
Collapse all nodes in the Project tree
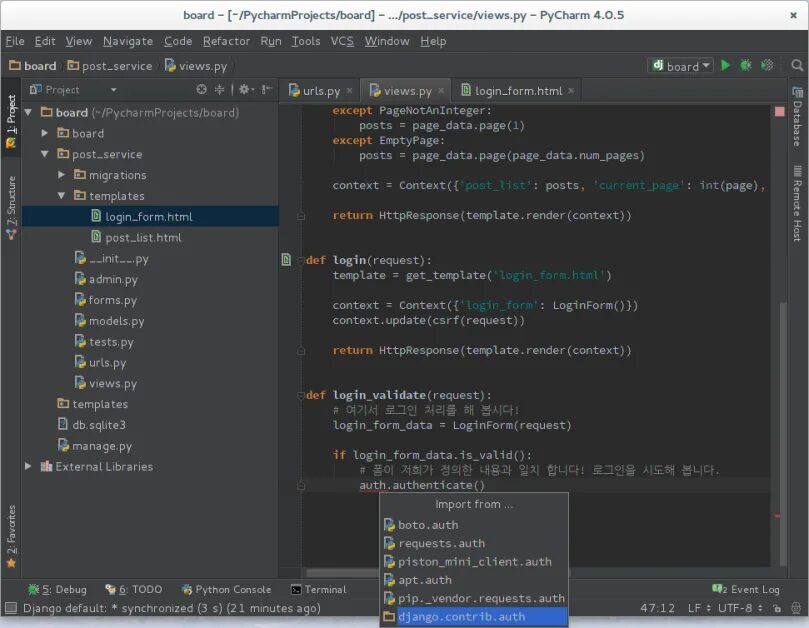click(x=219, y=89)
